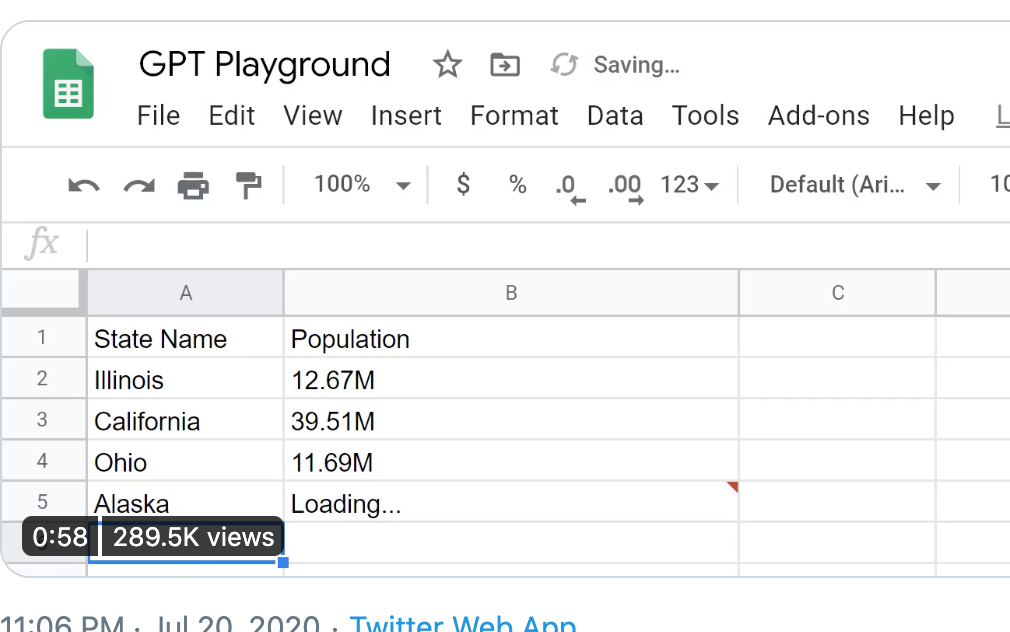
Task: Open the Help menu
Action: 926,116
